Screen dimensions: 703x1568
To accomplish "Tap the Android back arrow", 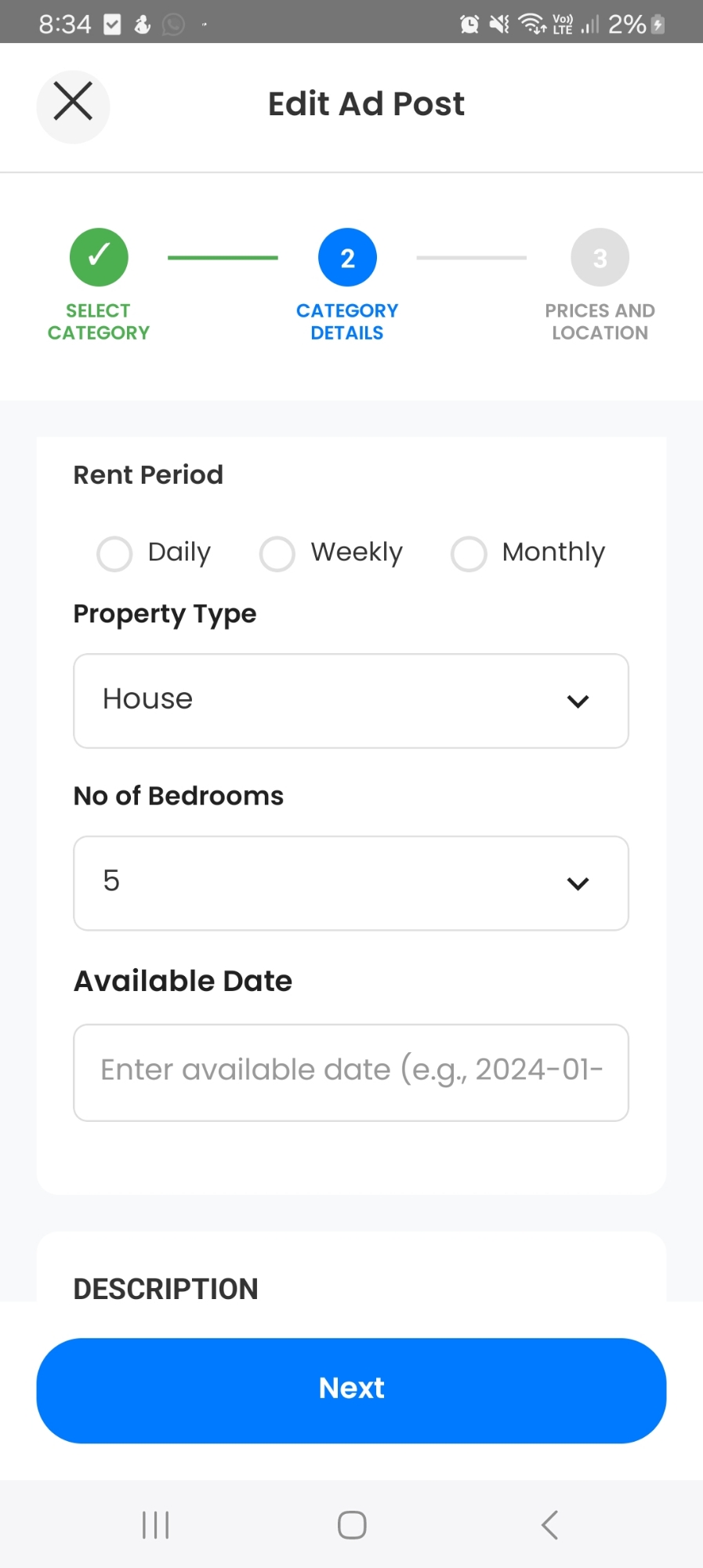I will click(550, 1525).
